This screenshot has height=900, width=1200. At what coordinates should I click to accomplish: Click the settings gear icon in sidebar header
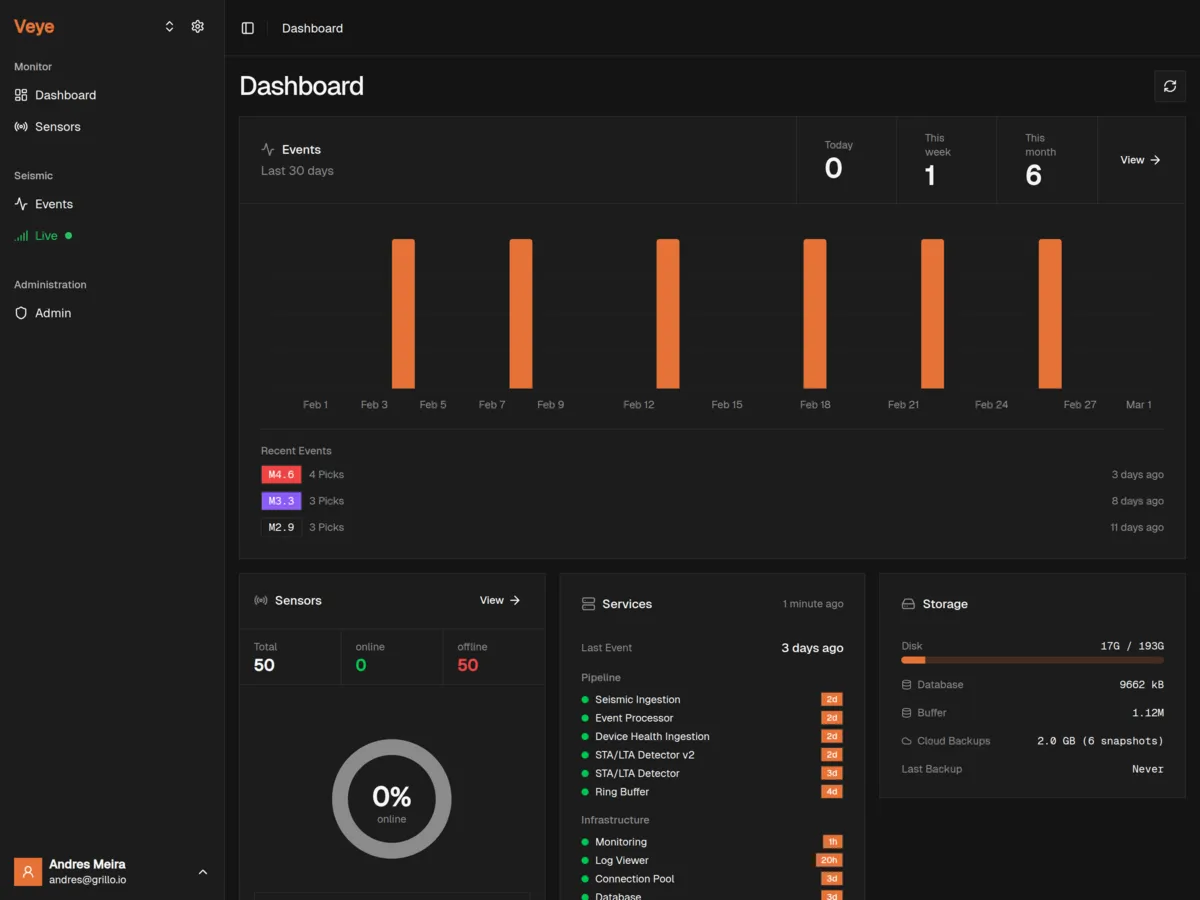click(x=198, y=27)
